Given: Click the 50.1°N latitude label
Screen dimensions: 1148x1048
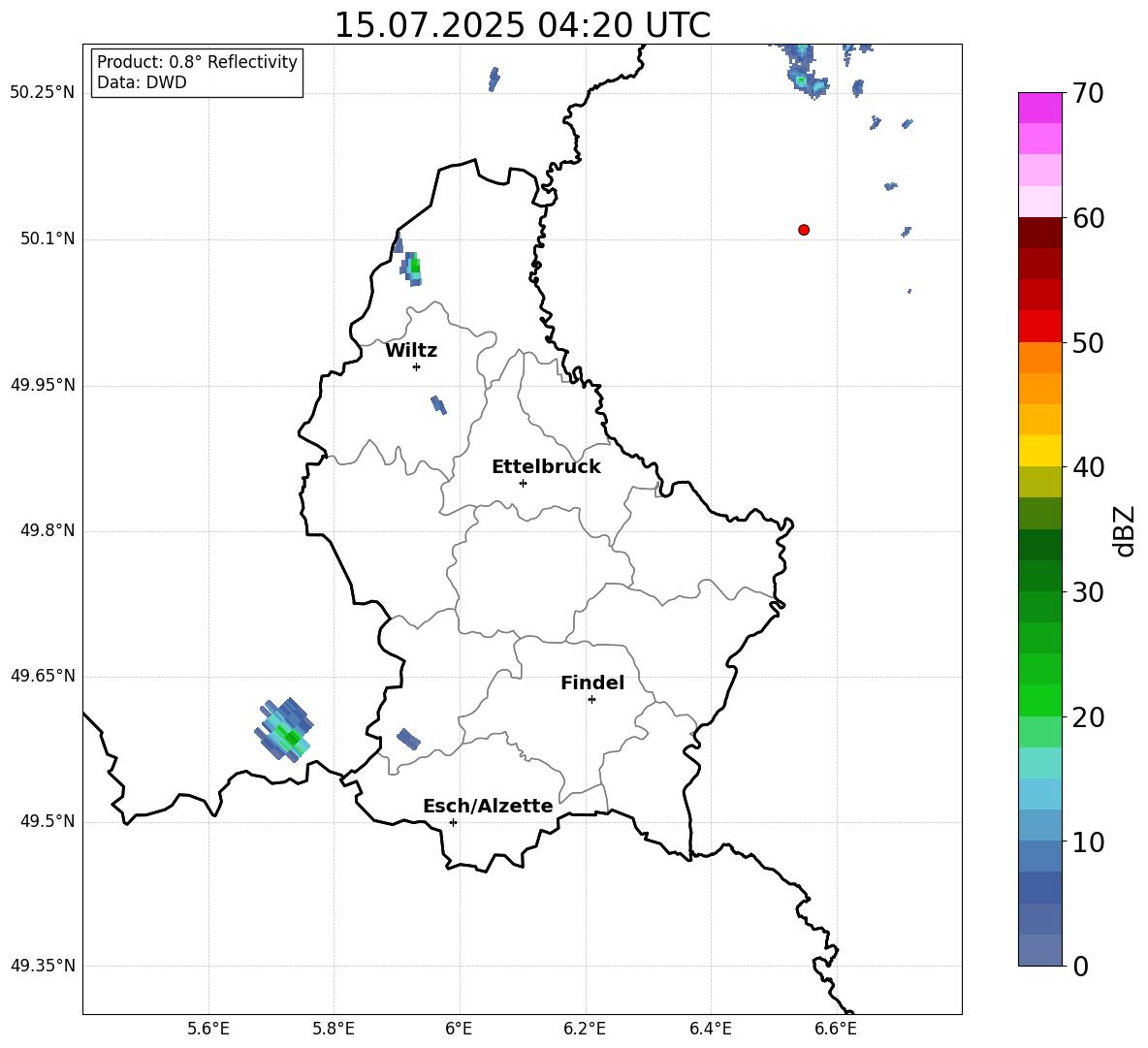Looking at the screenshot, I should click(48, 238).
